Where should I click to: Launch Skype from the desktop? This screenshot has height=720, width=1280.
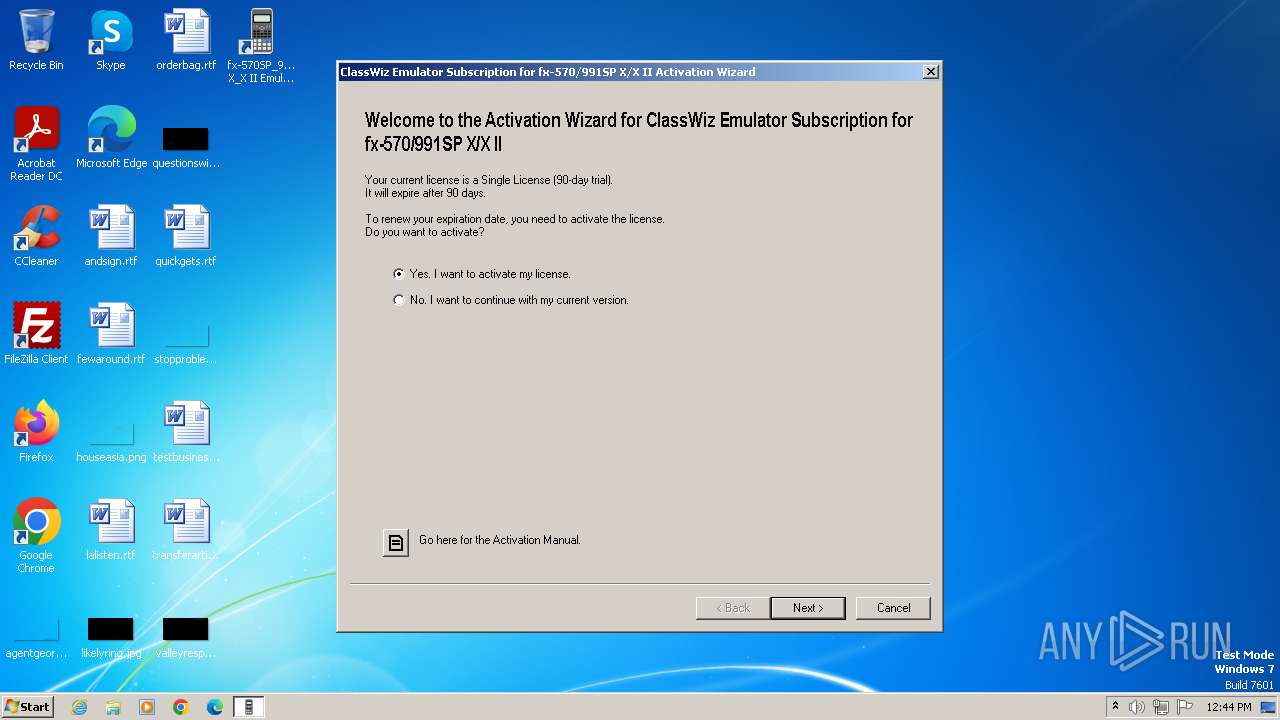111,40
